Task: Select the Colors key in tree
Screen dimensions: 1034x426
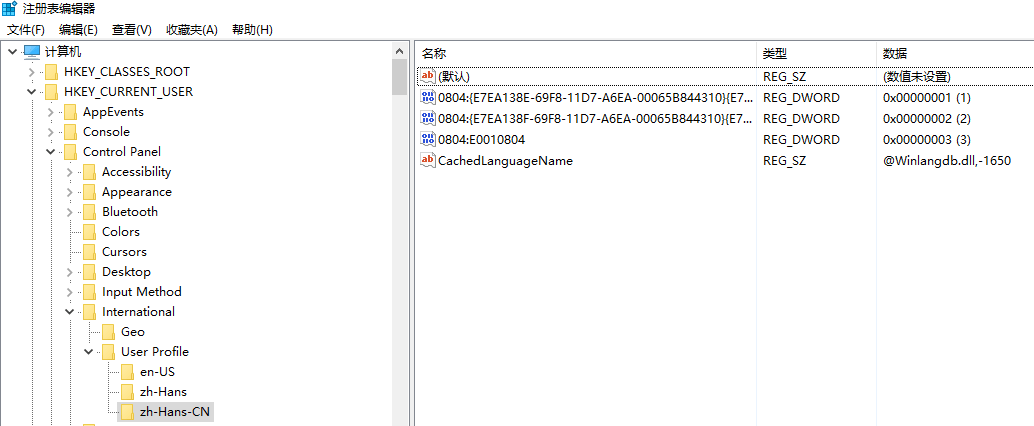Action: 120,232
